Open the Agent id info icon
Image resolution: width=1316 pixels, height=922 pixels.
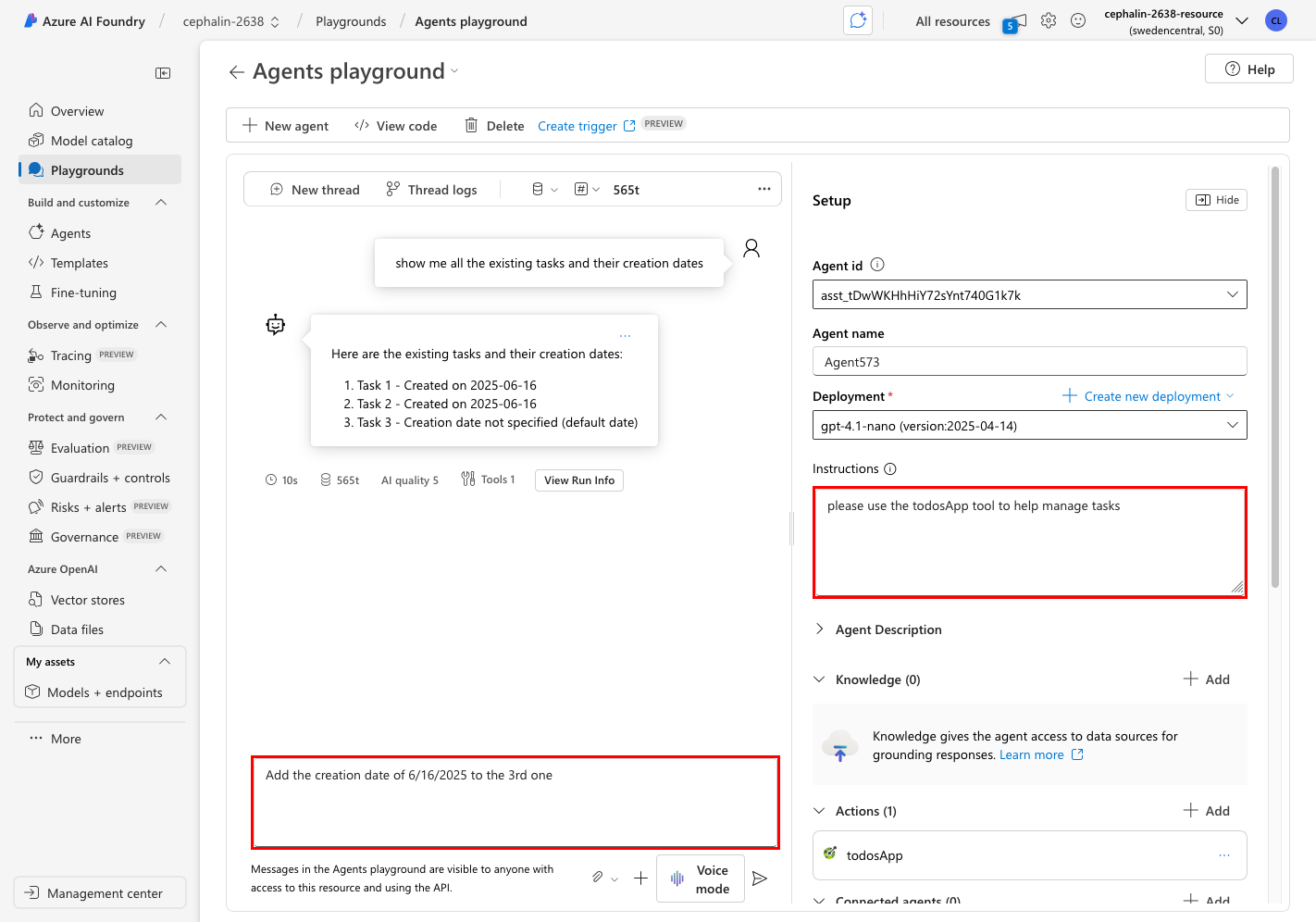(877, 265)
